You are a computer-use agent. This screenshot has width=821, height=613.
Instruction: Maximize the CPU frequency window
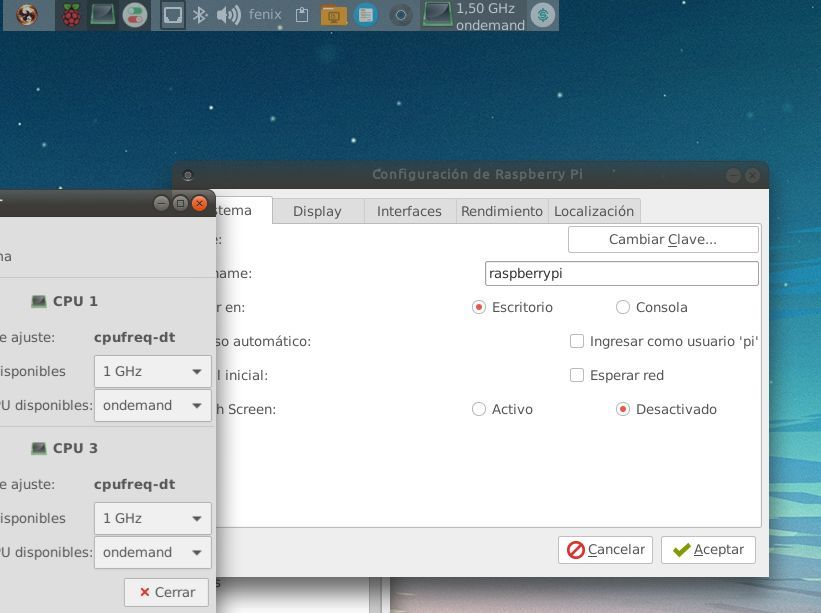point(180,203)
